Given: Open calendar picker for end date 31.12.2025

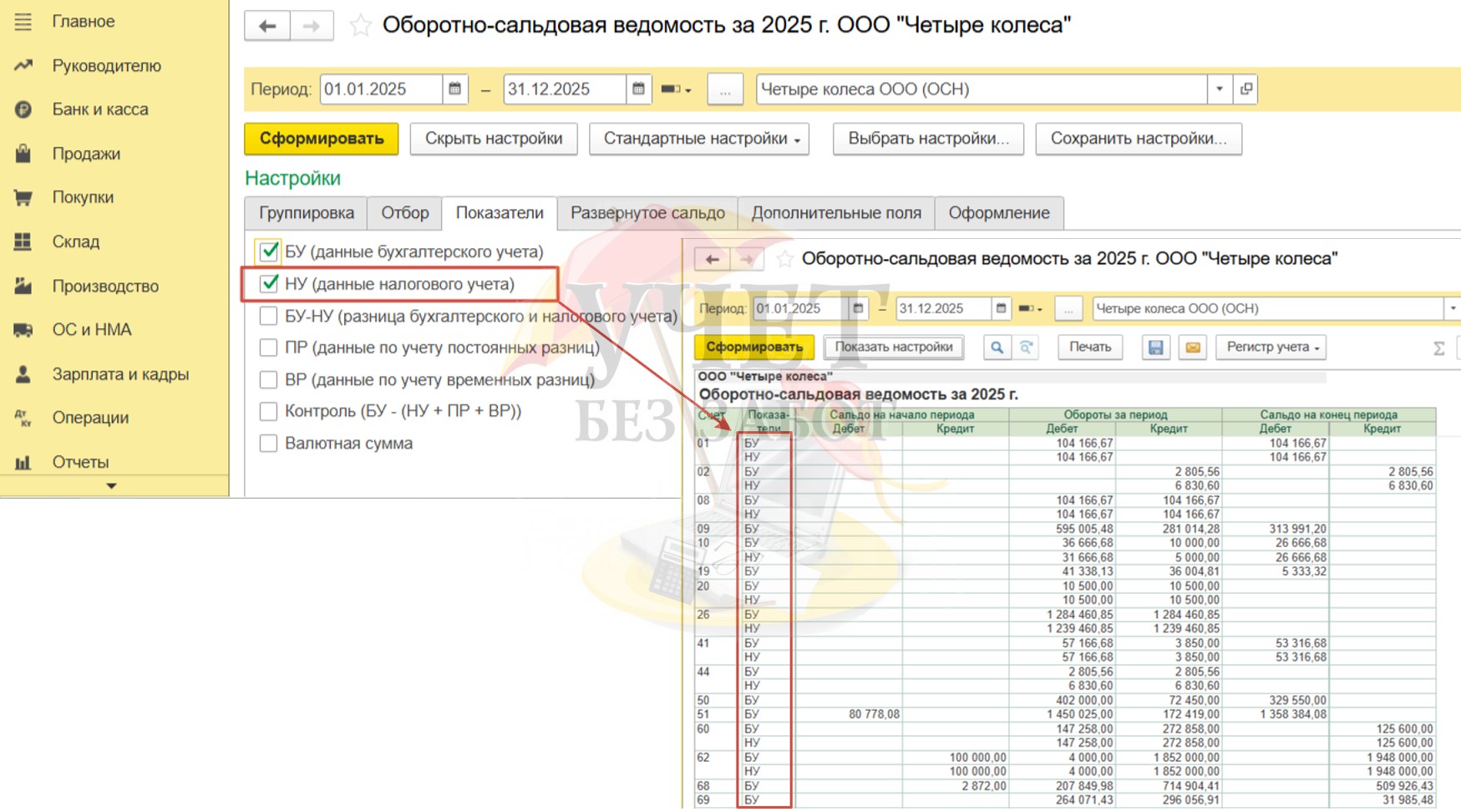Looking at the screenshot, I should (x=638, y=89).
